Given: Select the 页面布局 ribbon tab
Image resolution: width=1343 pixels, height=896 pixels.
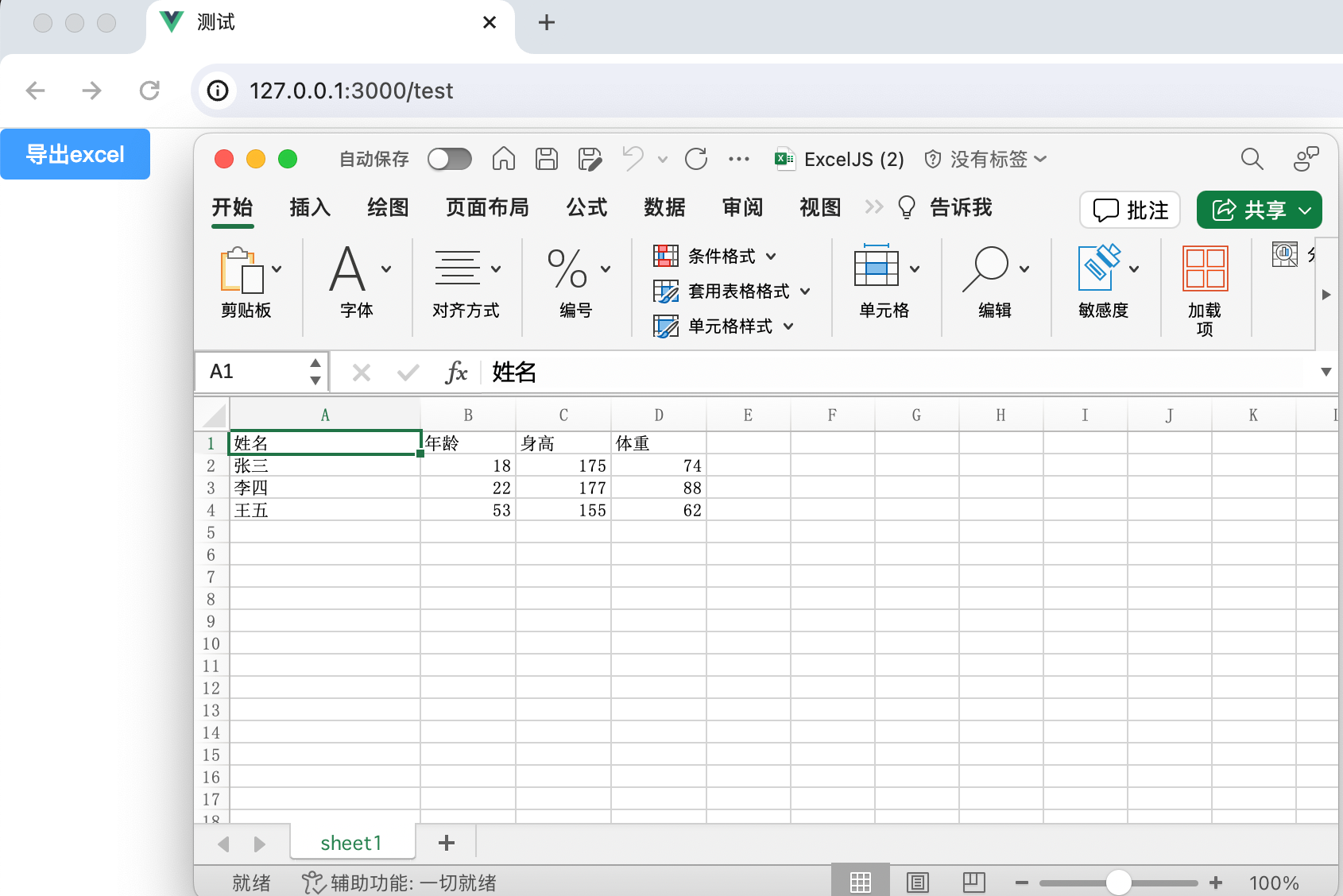Looking at the screenshot, I should (487, 207).
